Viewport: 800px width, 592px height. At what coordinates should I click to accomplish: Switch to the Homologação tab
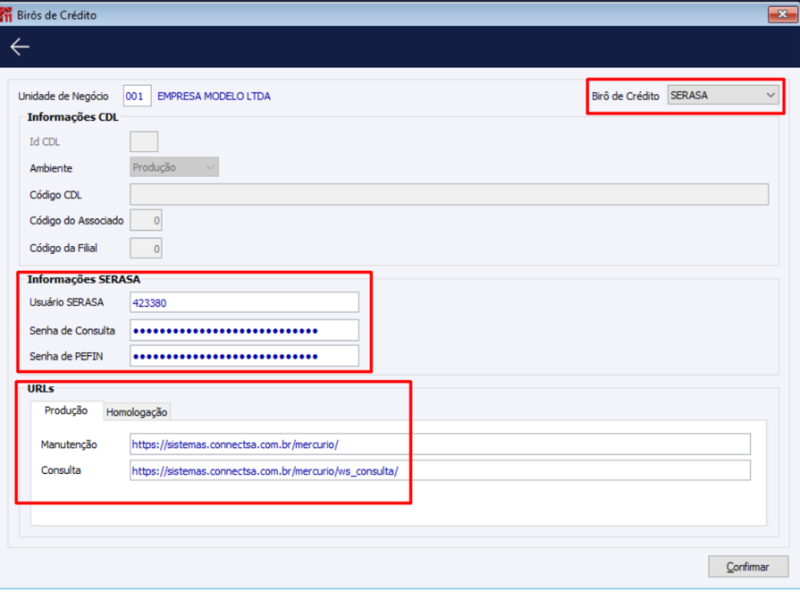[x=137, y=412]
